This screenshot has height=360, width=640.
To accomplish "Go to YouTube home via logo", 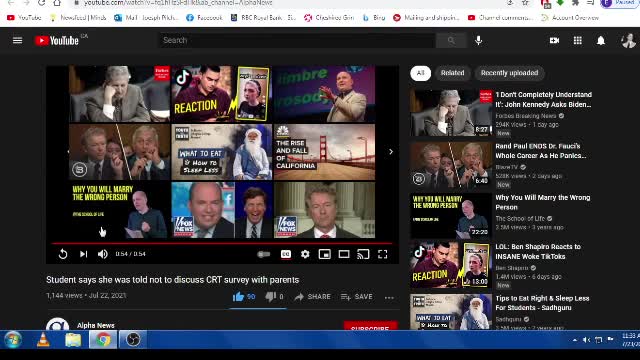I will [57, 40].
